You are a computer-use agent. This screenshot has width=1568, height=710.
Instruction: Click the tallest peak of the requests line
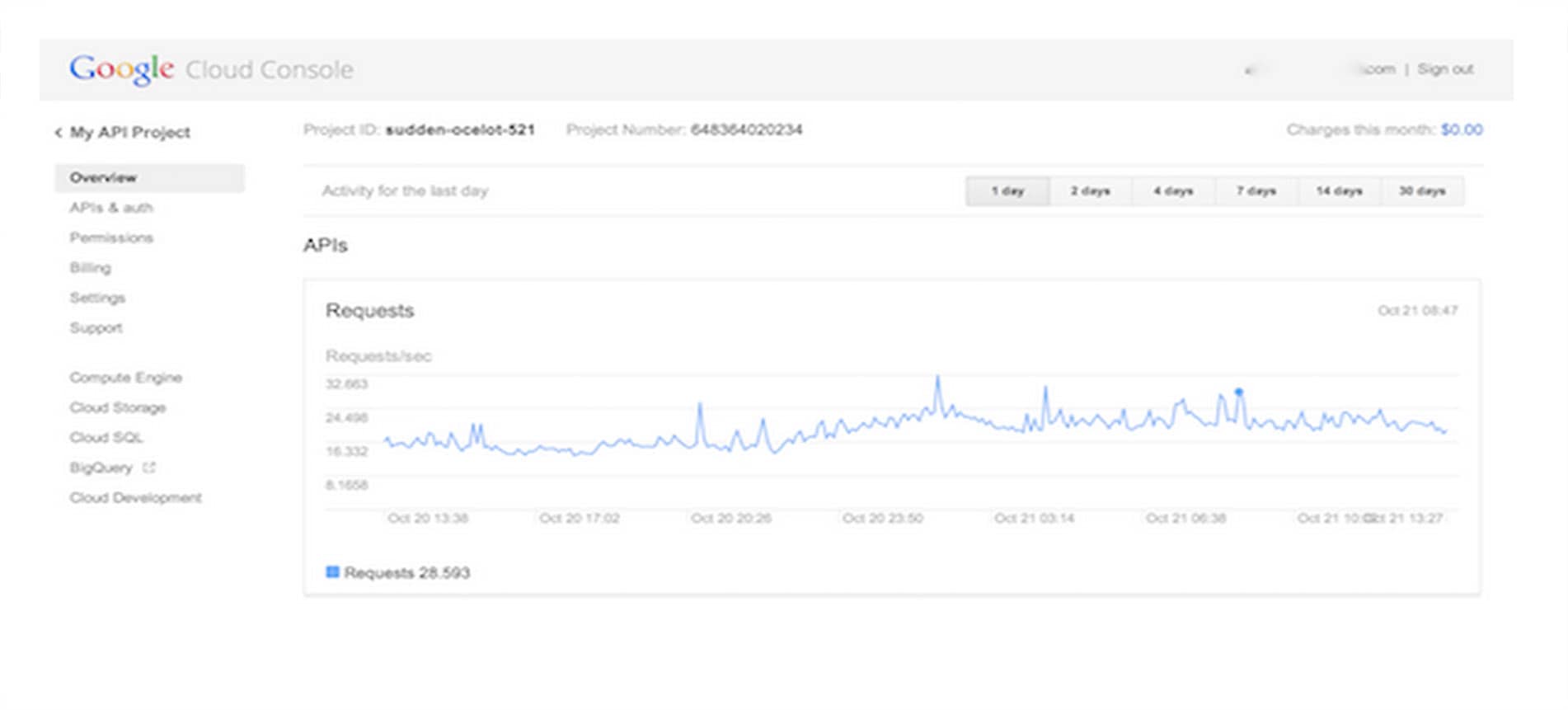[x=937, y=379]
